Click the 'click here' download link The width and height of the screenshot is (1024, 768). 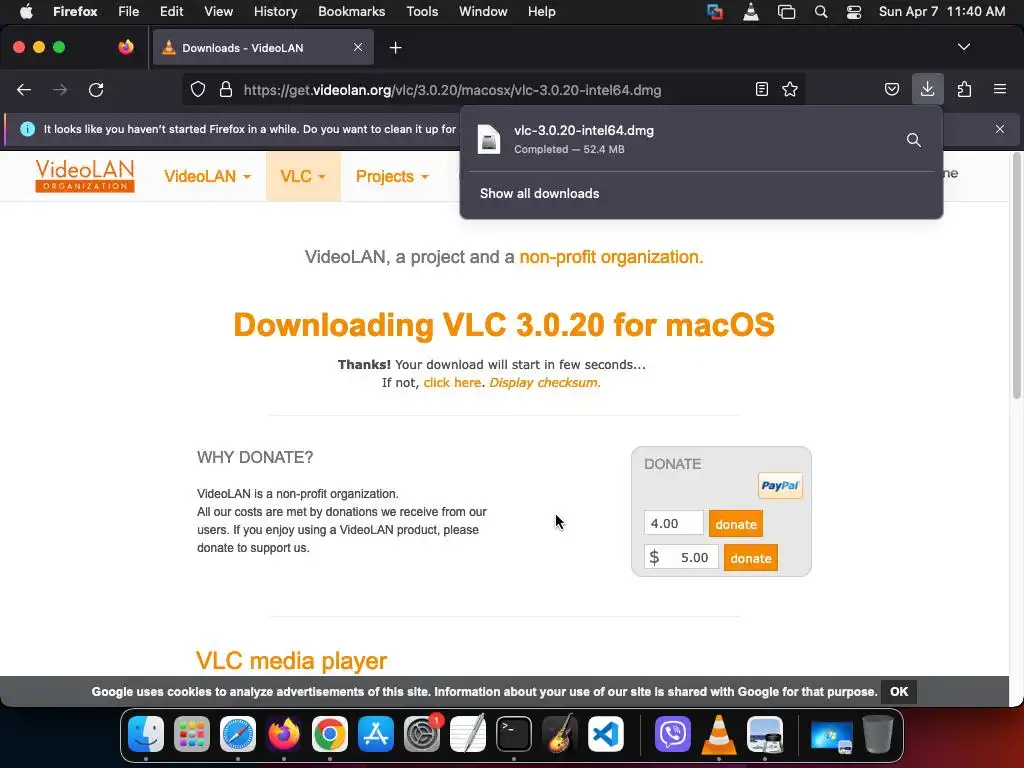pos(452,383)
